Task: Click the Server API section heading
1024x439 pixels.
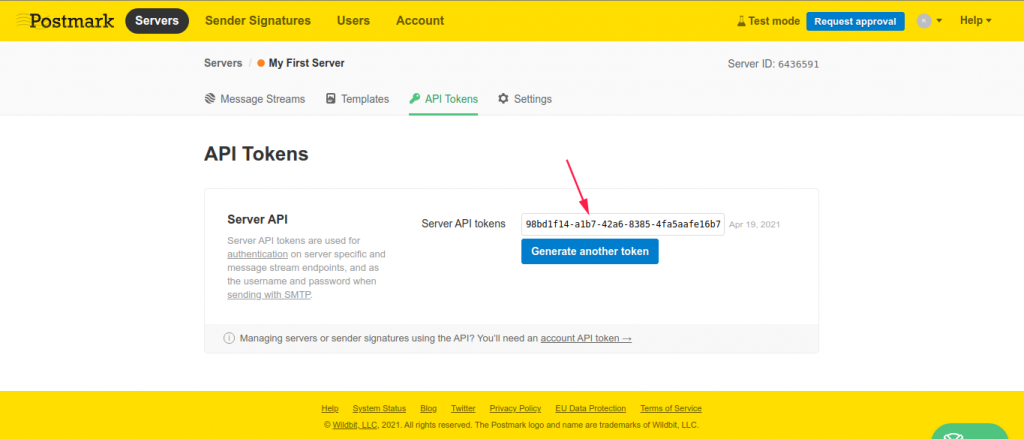Action: pos(257,219)
